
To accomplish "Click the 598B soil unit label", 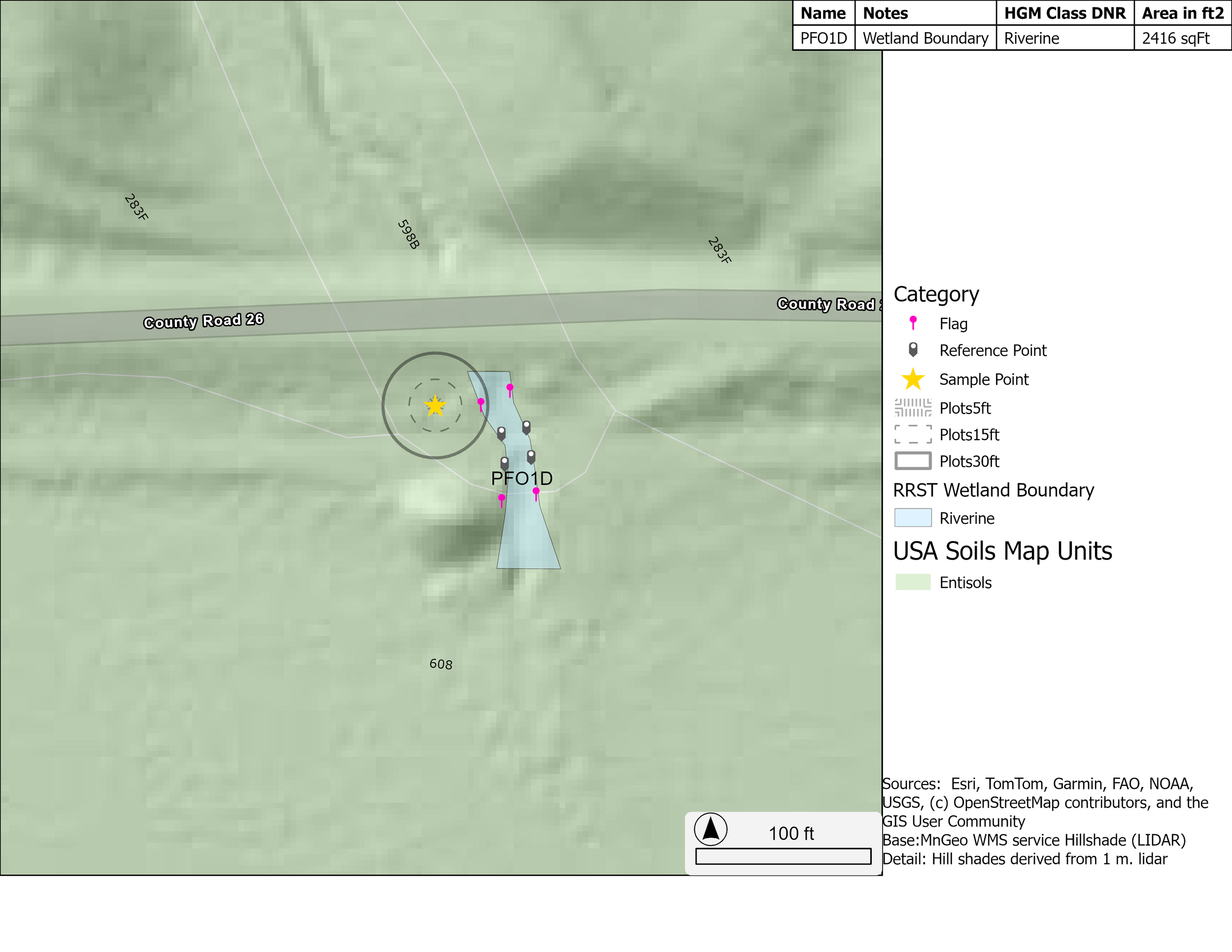I will (409, 234).
